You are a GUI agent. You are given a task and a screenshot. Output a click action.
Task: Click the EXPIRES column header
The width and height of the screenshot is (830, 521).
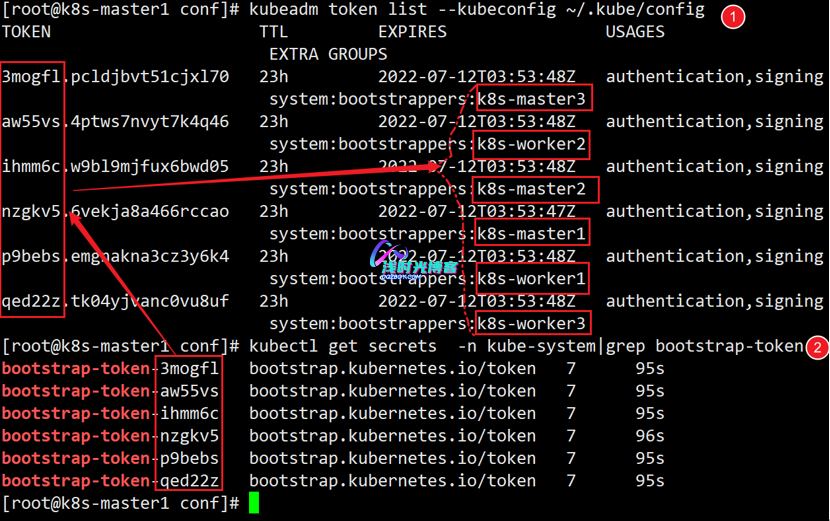(412, 32)
